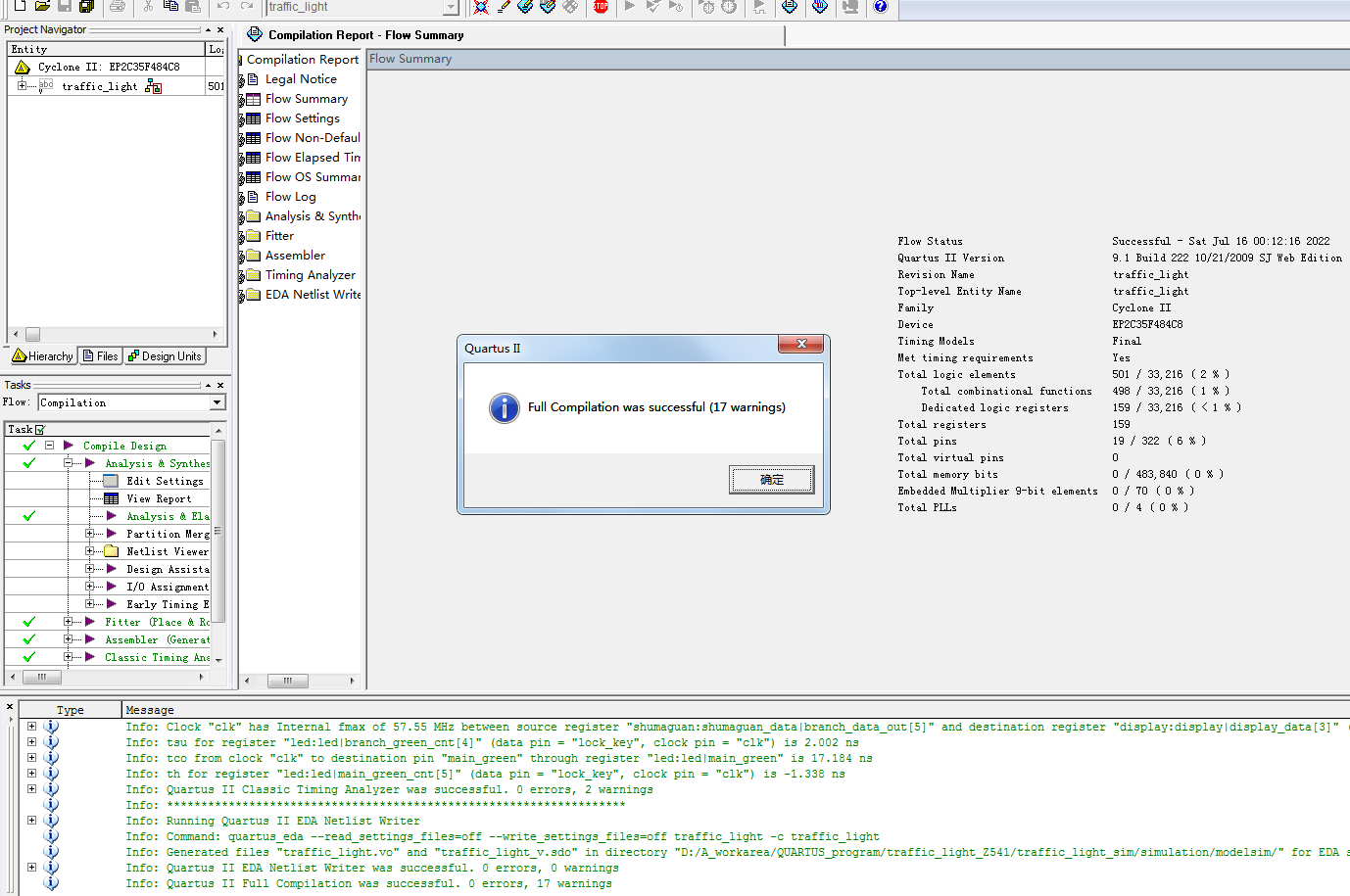
Task: Click the red Stop Processing icon
Action: coord(601,6)
